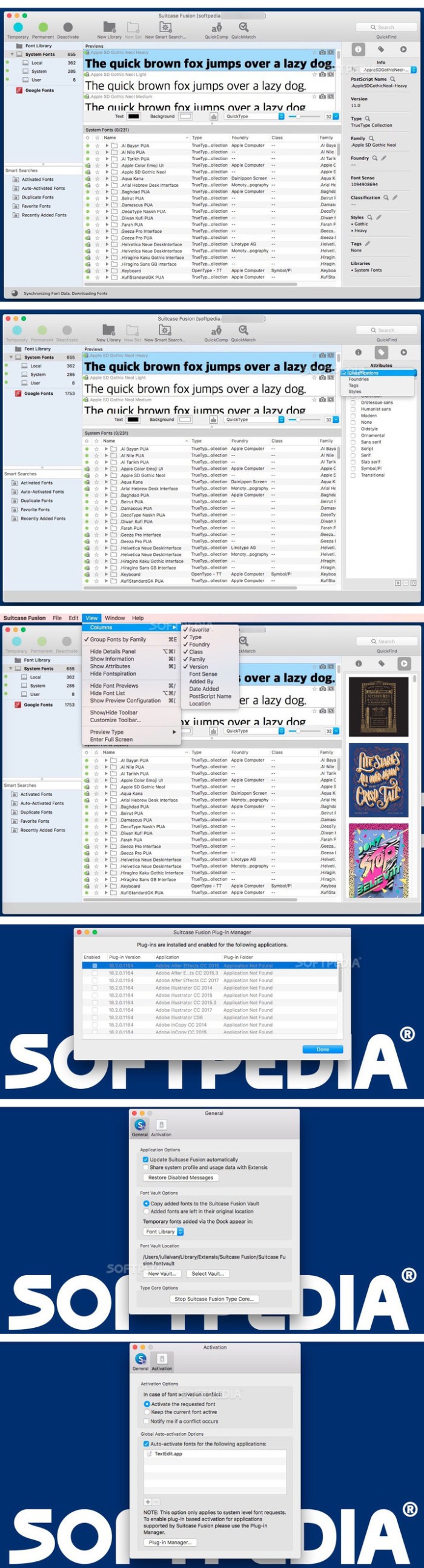Click the highlighted Fontspiration play icon above thumbnails

tap(404, 663)
